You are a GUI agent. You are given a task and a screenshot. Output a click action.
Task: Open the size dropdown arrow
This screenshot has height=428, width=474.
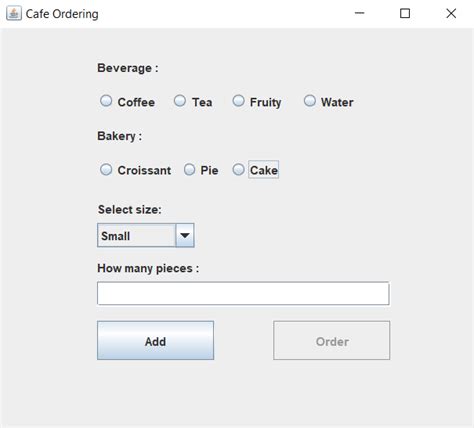coord(185,235)
